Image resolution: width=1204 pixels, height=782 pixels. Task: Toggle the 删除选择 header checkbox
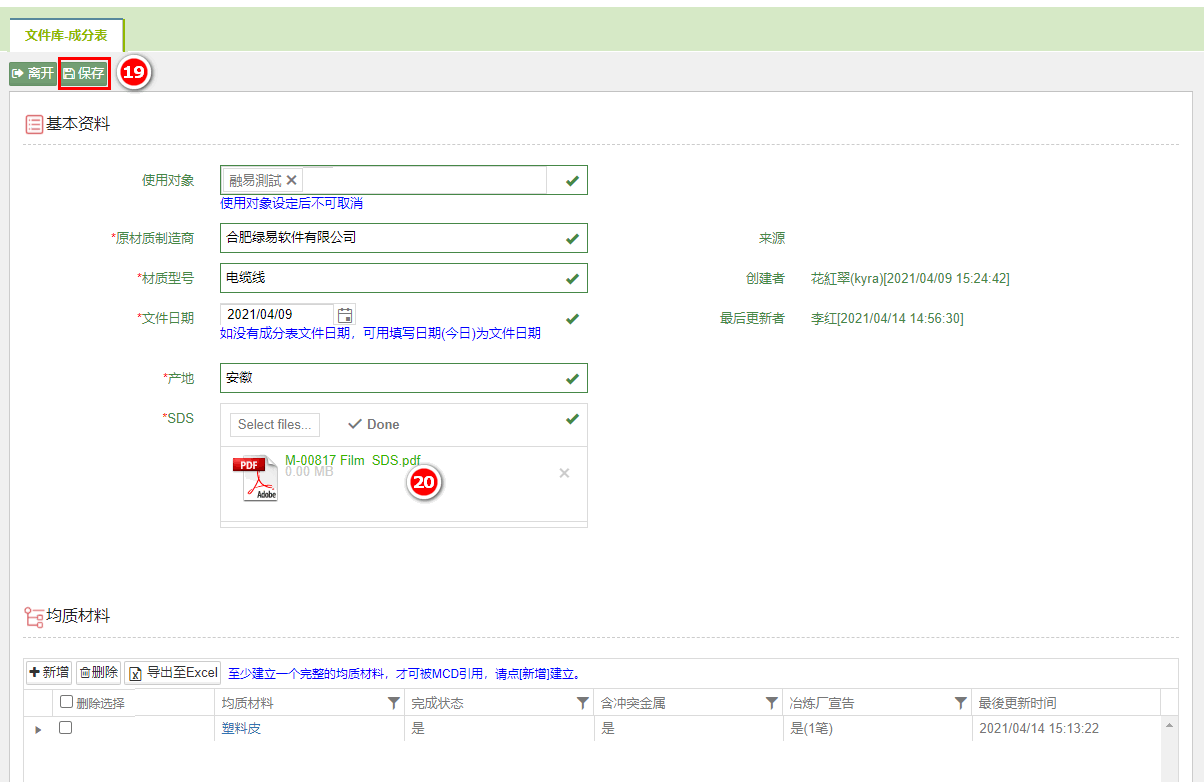click(66, 702)
